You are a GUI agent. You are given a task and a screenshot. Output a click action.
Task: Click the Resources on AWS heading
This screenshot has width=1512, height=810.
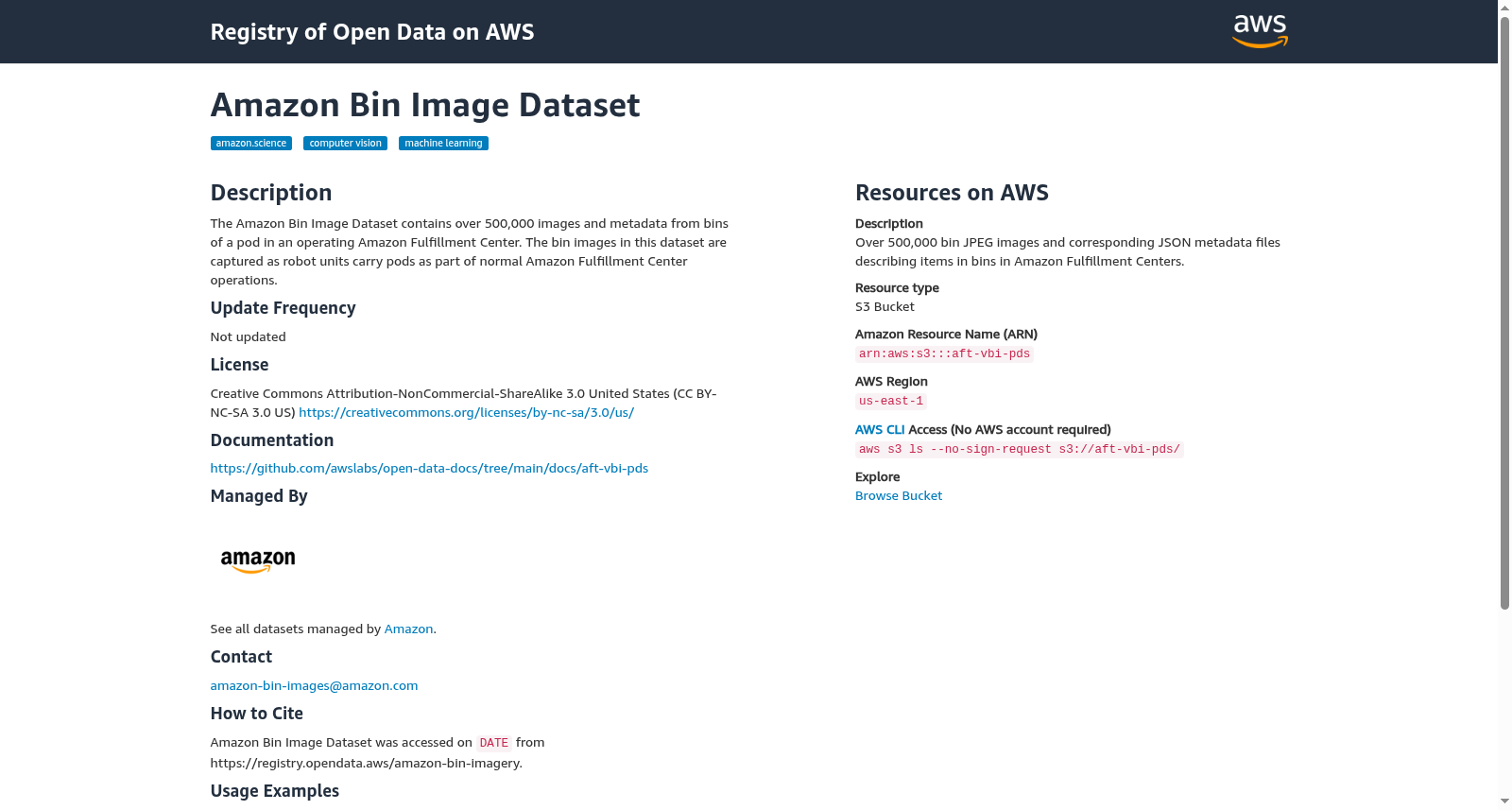click(x=952, y=193)
